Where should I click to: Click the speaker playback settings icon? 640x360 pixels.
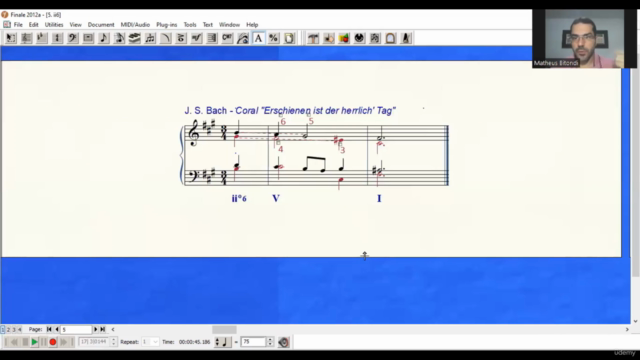[284, 342]
